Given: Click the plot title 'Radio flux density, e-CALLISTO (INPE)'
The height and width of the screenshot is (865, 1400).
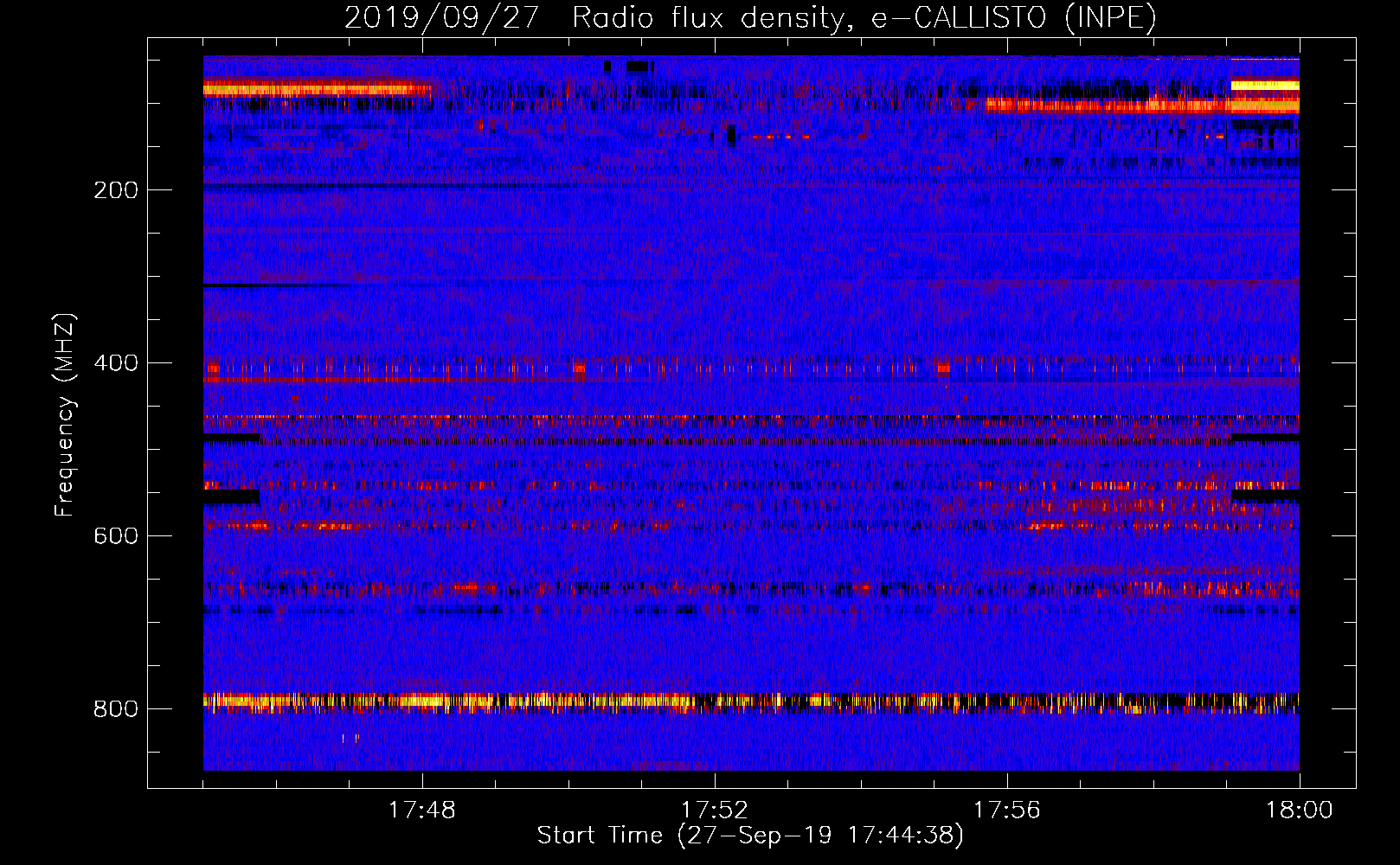Looking at the screenshot, I should 864,17.
